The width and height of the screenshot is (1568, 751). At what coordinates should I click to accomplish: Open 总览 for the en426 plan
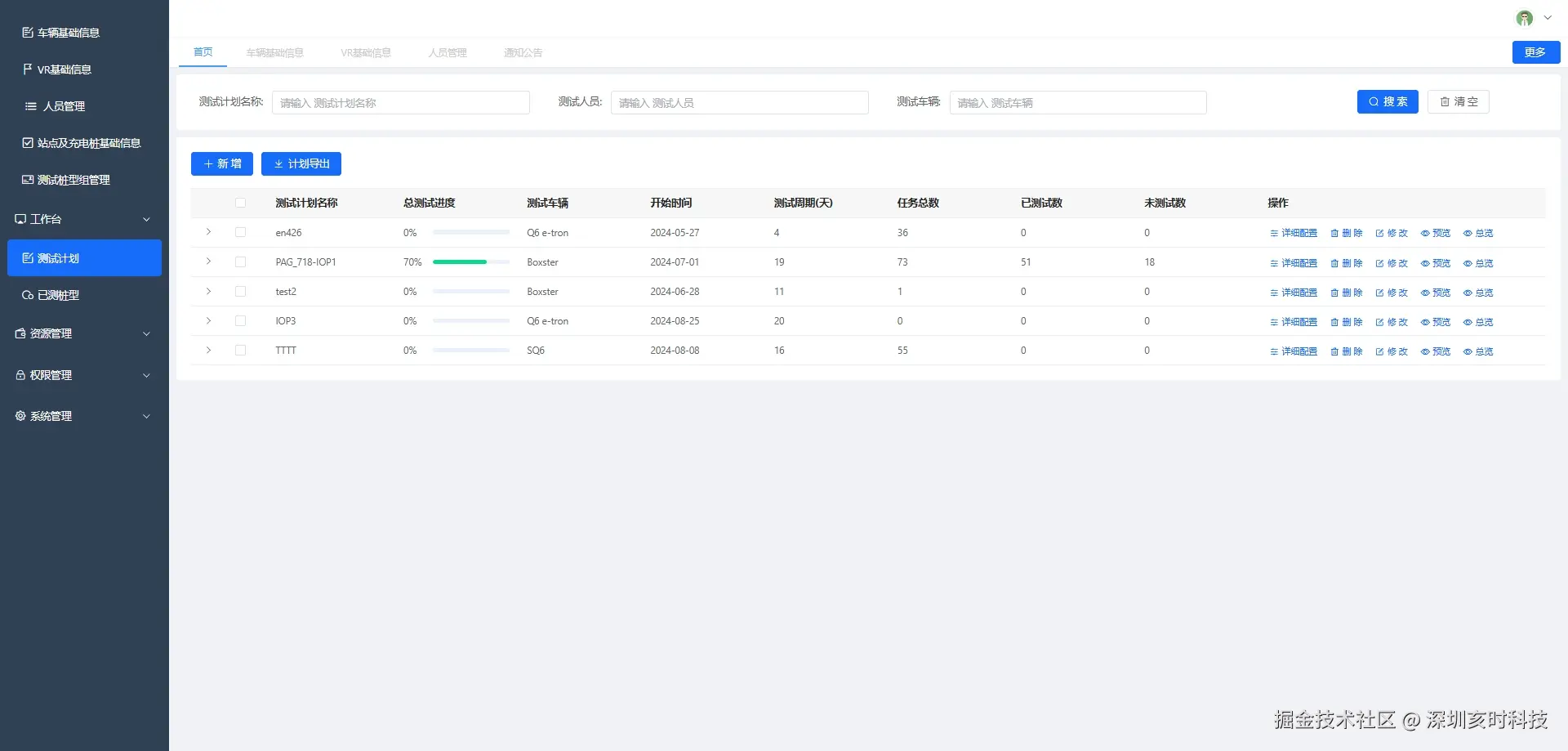coord(1478,233)
